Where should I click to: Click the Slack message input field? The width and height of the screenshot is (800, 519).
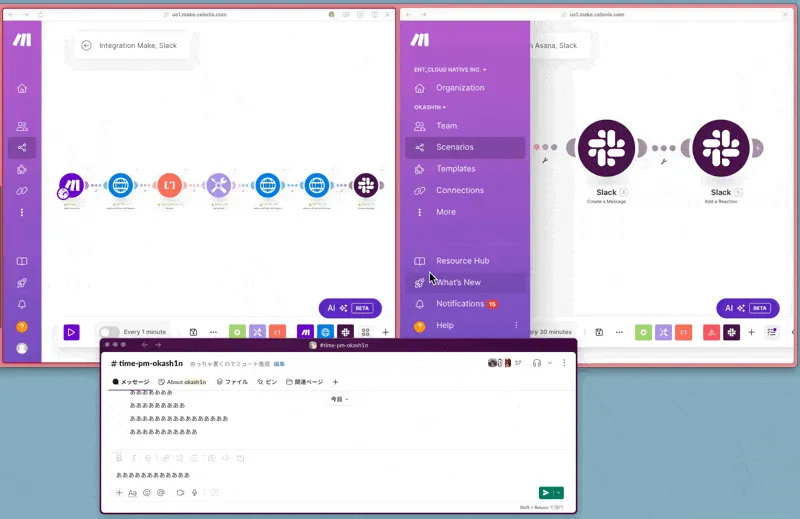tap(339, 475)
